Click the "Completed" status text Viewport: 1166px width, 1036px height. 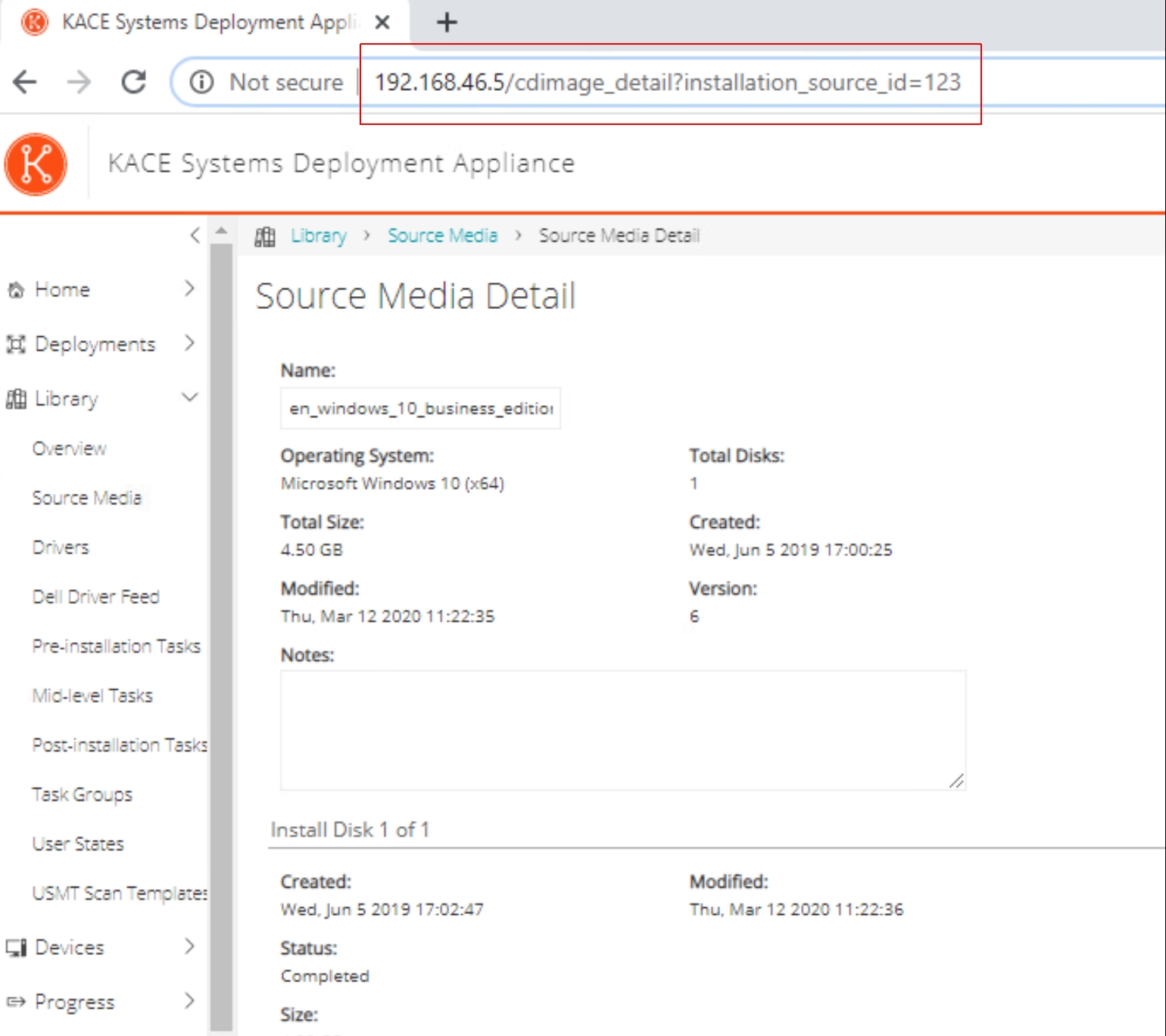tap(325, 976)
